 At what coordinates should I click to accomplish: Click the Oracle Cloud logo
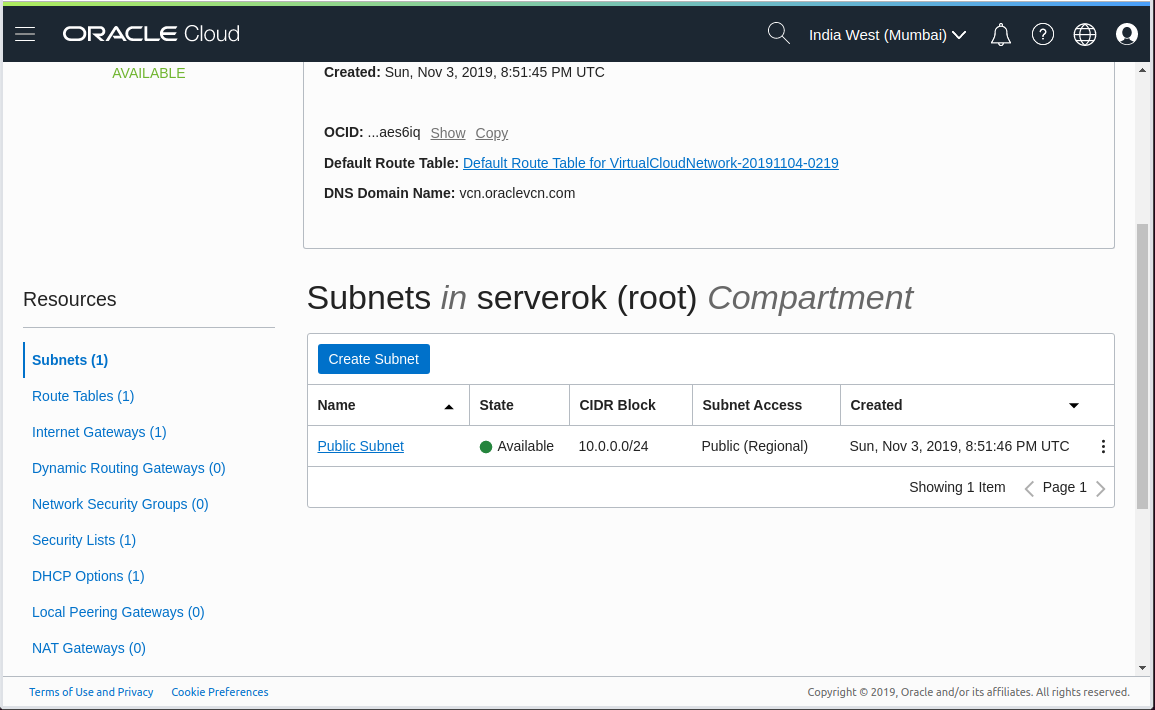click(x=151, y=33)
